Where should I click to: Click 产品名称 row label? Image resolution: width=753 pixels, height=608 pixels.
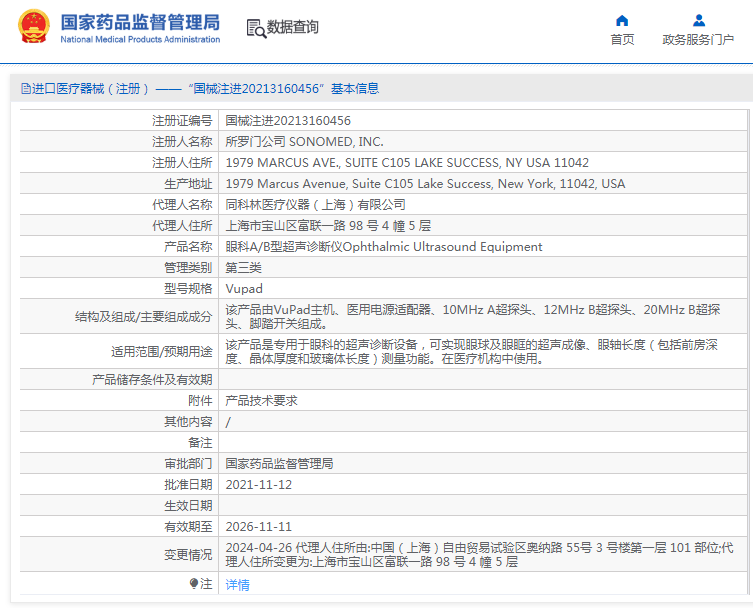tap(188, 246)
